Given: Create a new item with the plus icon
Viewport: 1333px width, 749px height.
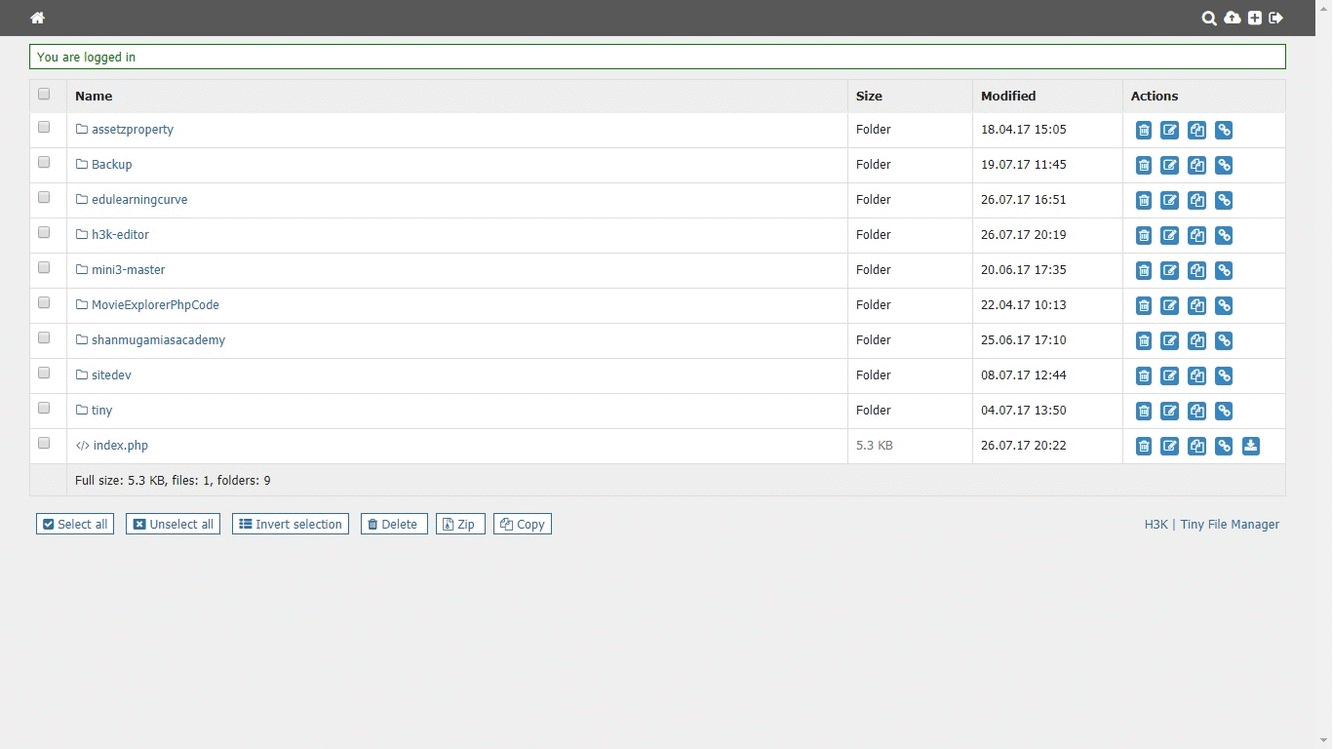Looking at the screenshot, I should click(1254, 18).
